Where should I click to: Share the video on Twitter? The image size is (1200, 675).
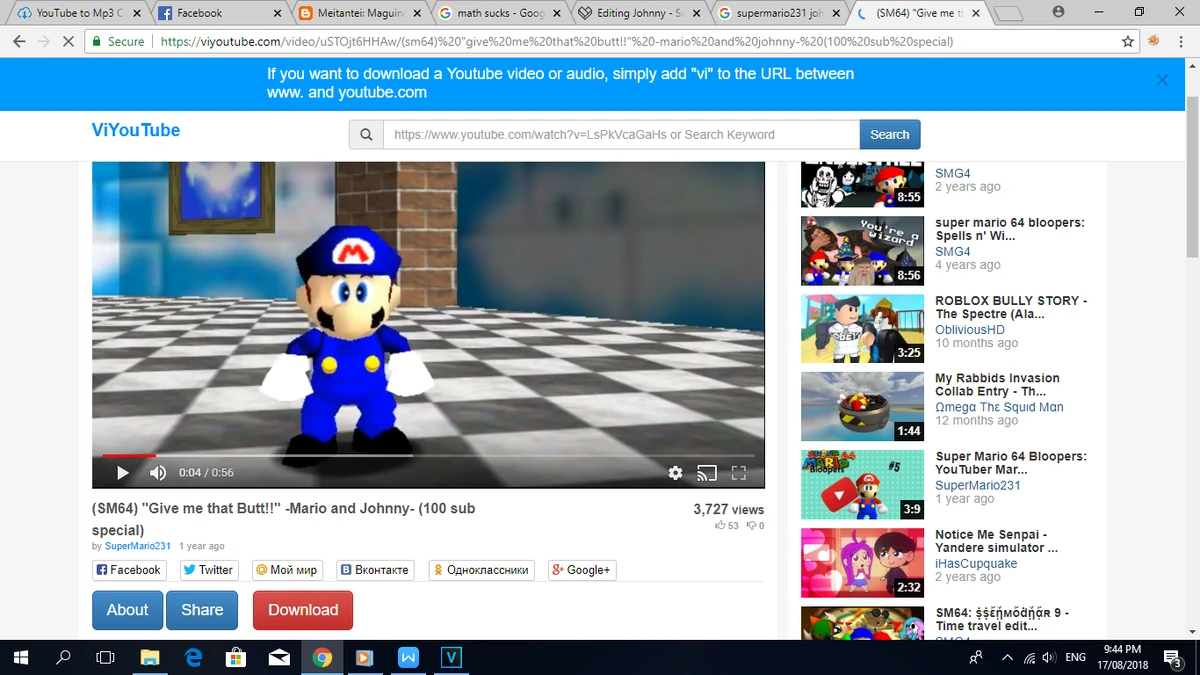(208, 569)
